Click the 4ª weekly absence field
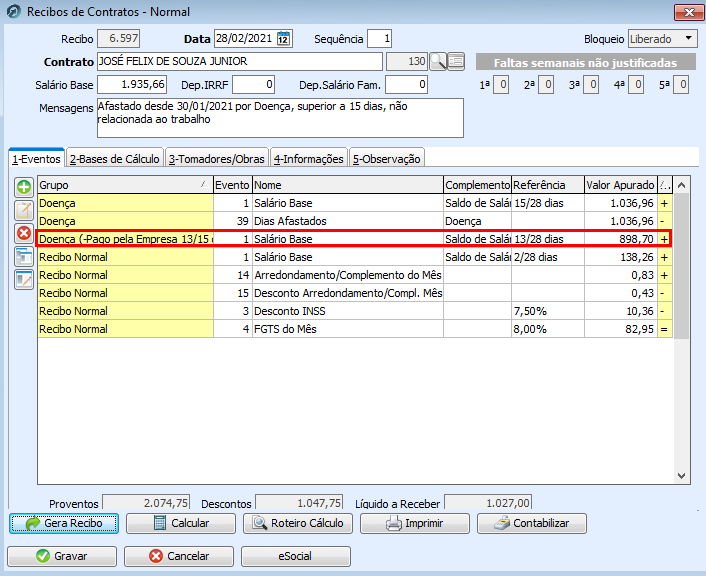The width and height of the screenshot is (706, 576). pyautogui.click(x=636, y=85)
